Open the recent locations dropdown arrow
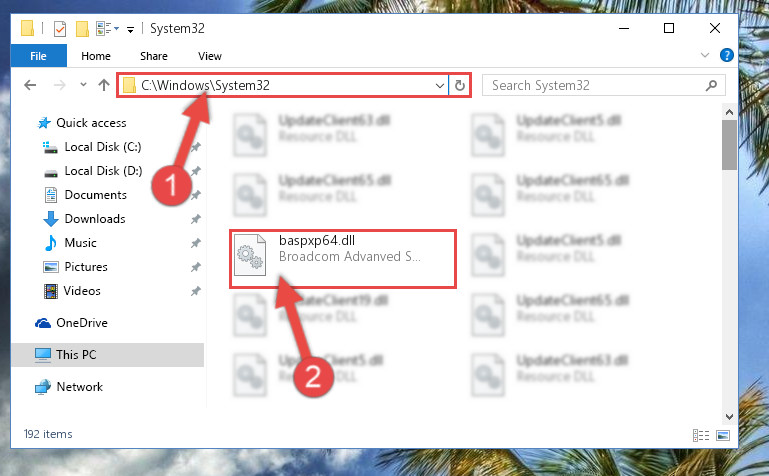Viewport: 769px width, 476px height. coord(83,85)
